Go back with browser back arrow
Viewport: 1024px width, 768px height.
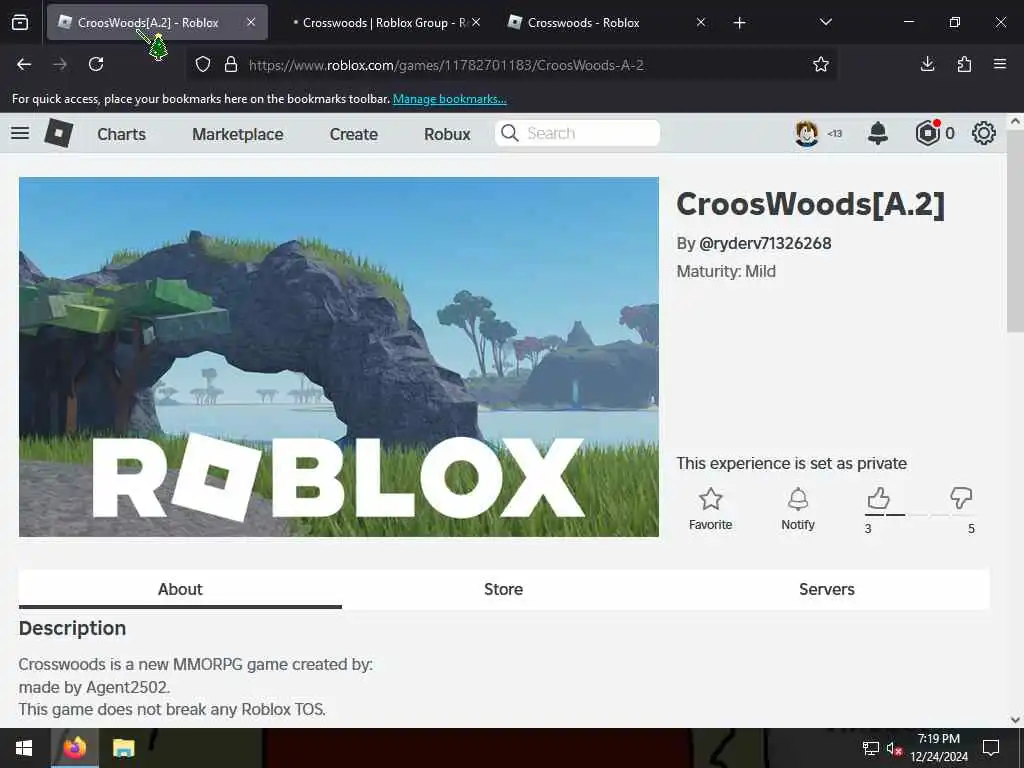click(24, 64)
